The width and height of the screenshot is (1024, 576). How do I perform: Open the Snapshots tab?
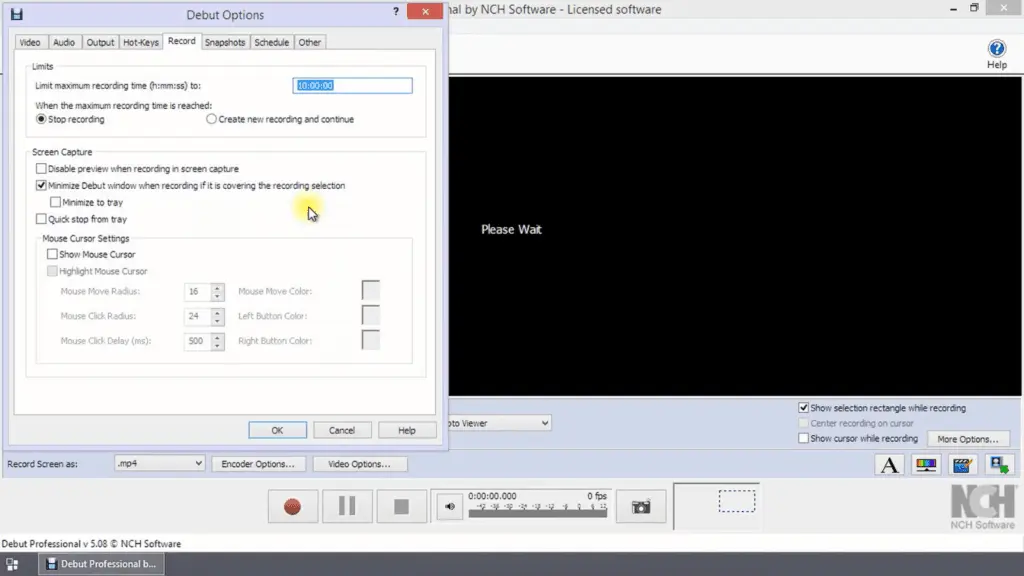click(225, 42)
